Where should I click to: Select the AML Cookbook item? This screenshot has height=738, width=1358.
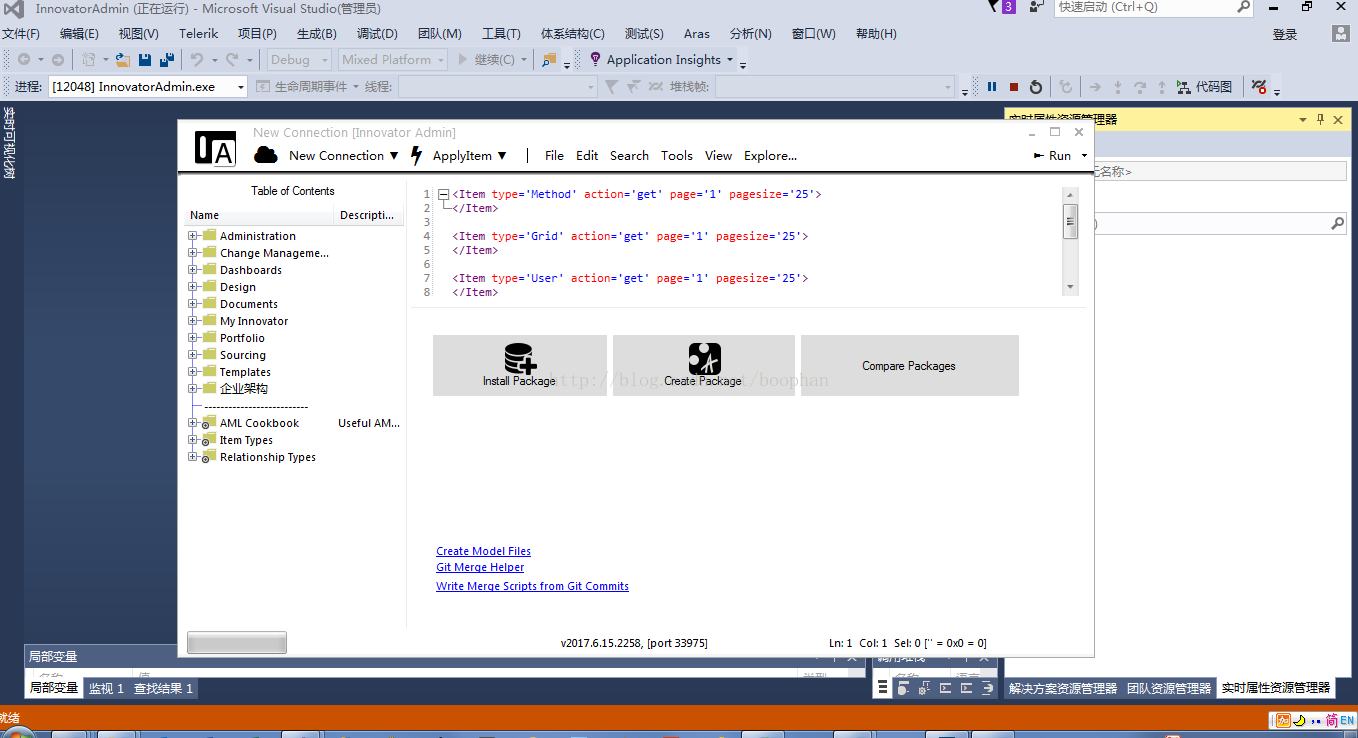pos(259,423)
